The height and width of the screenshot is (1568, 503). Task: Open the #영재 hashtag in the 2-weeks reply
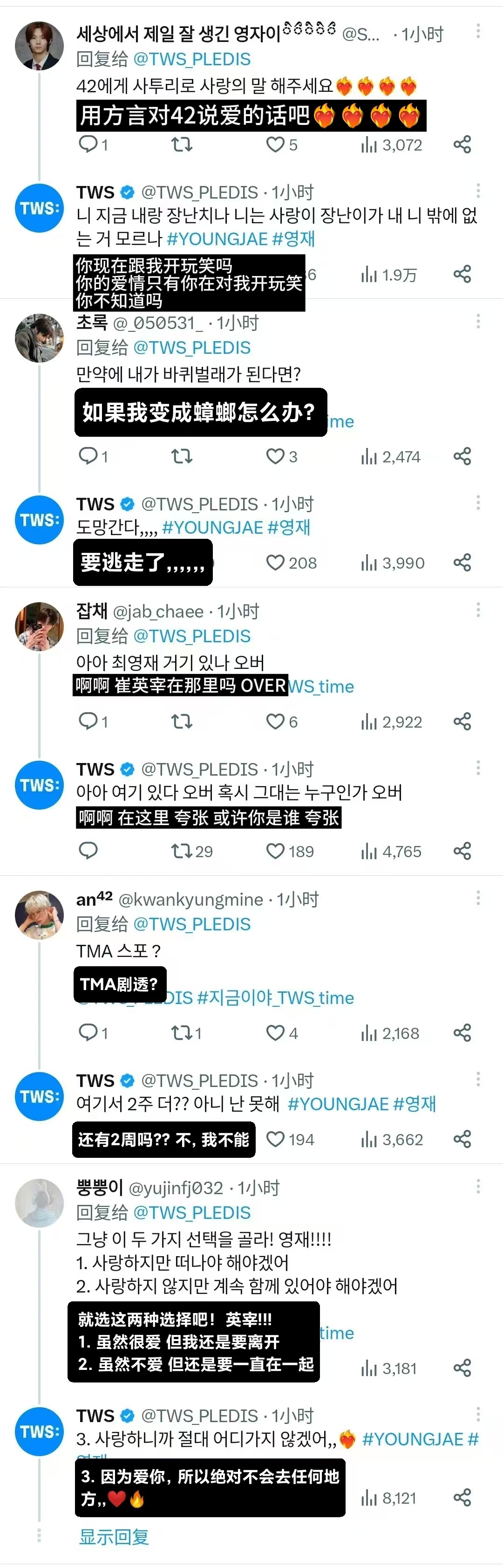pos(415,1104)
